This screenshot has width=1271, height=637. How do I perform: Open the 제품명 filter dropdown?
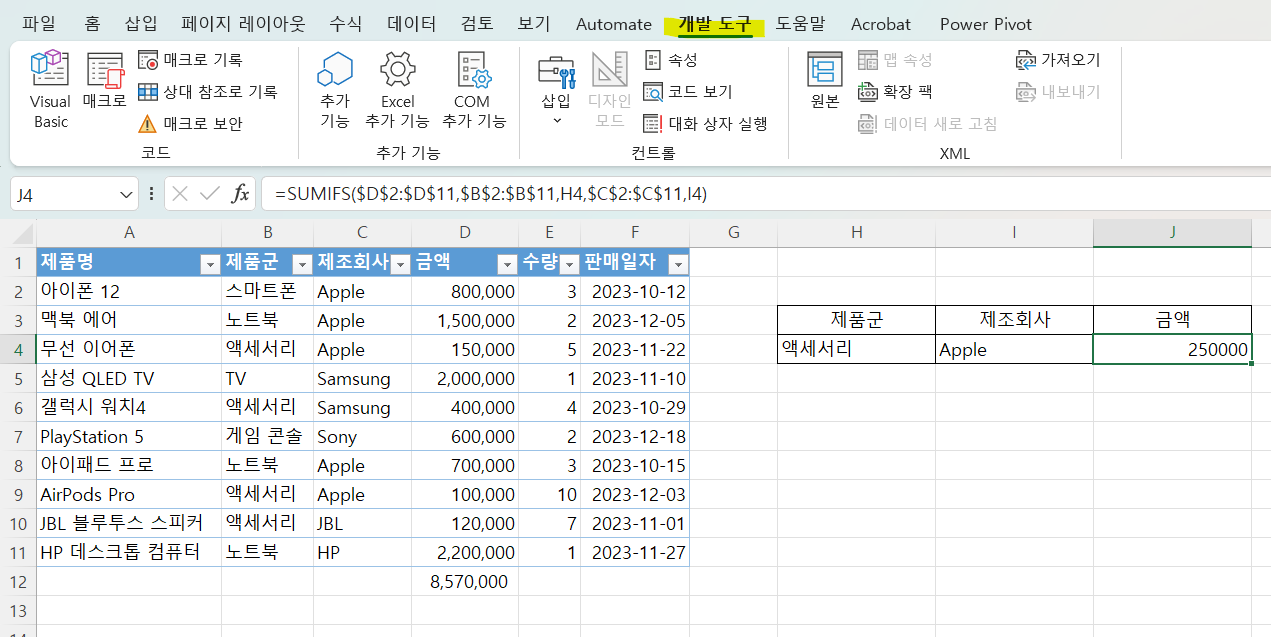[210, 264]
